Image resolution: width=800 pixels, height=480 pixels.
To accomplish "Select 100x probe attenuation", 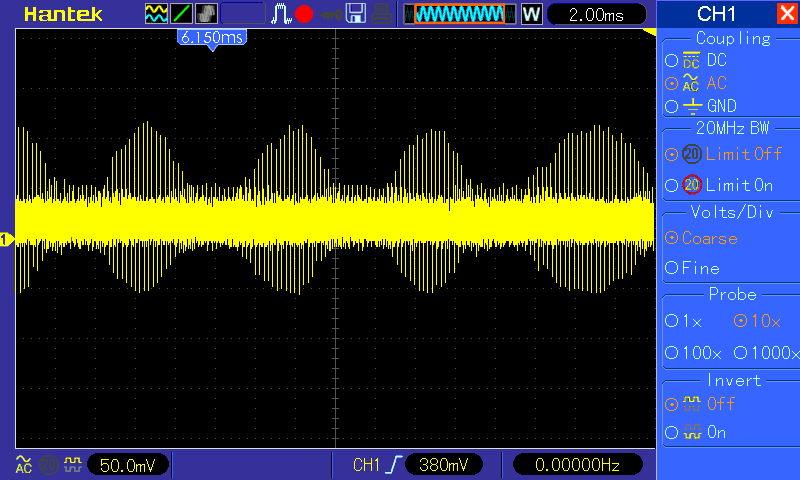I will coord(671,352).
